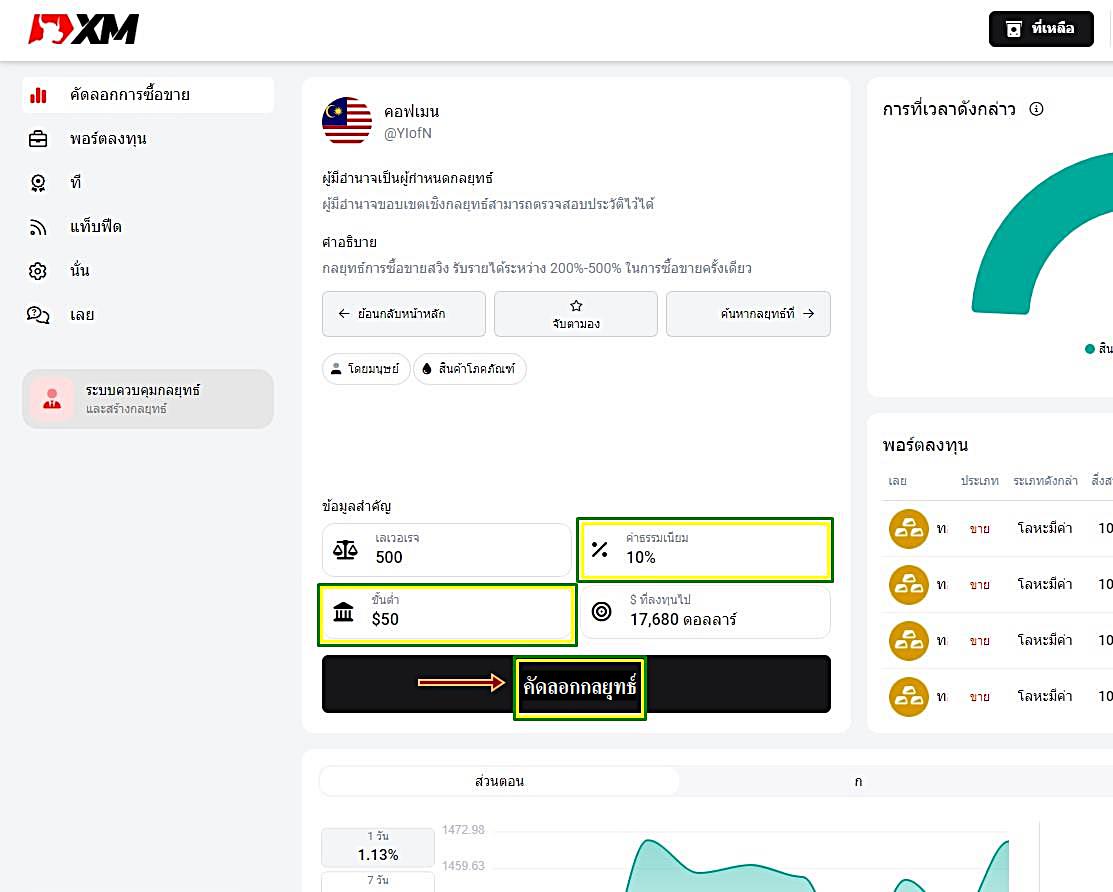Click the chart axis value 1472.98
Viewport: 1113px width, 892px height.
pos(463,830)
